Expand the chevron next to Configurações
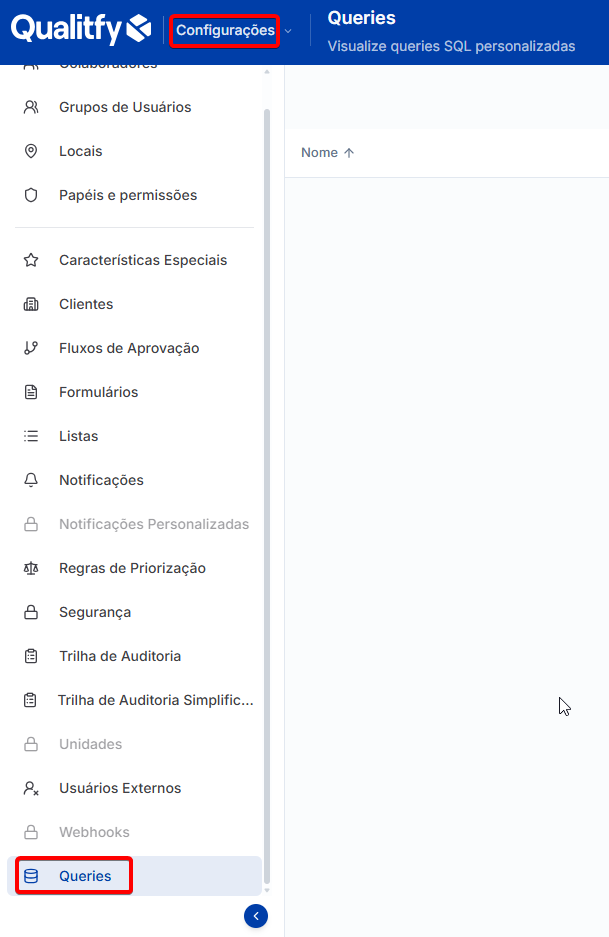609x937 pixels. [x=288, y=31]
